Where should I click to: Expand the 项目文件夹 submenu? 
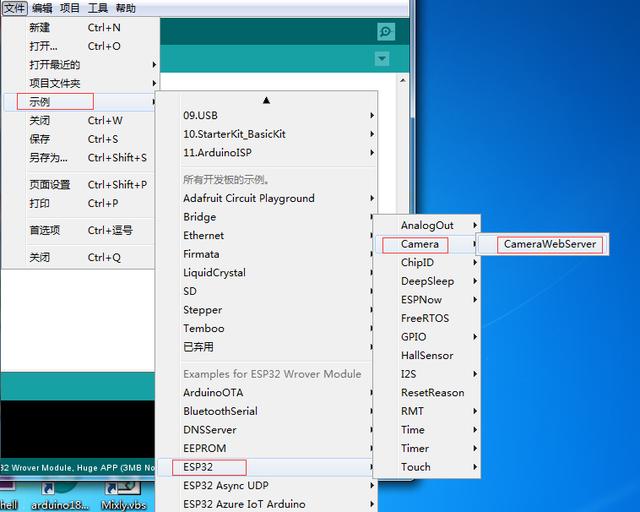[80, 83]
